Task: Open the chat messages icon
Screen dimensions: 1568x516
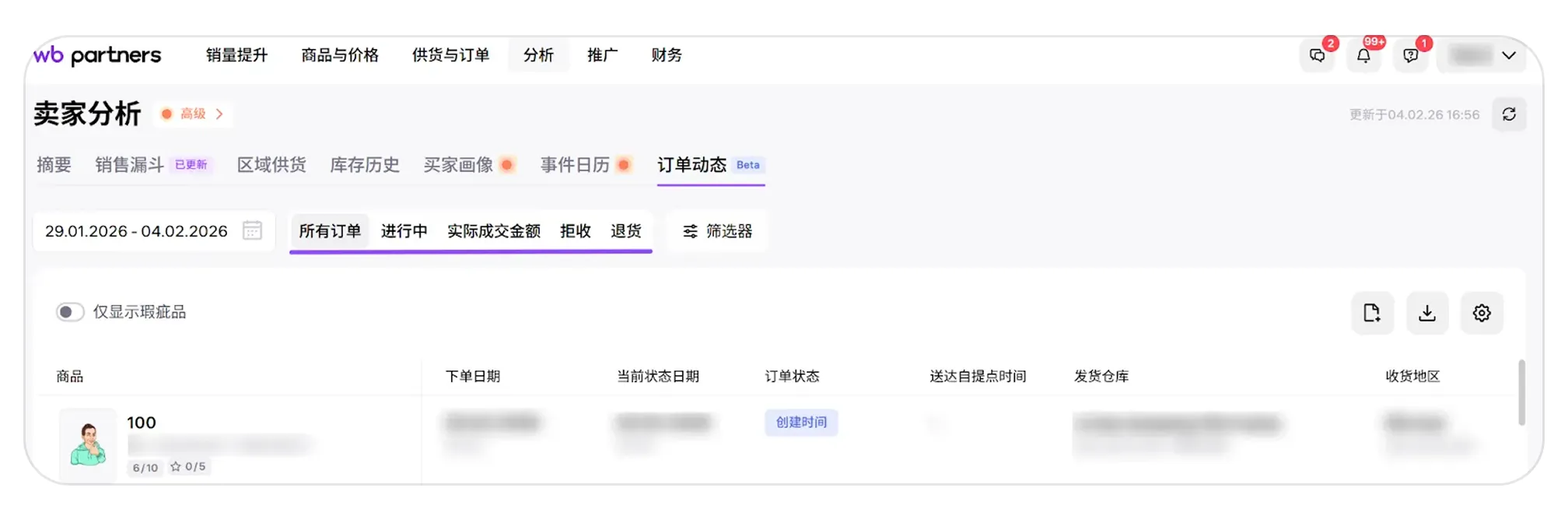Action: tap(1317, 55)
